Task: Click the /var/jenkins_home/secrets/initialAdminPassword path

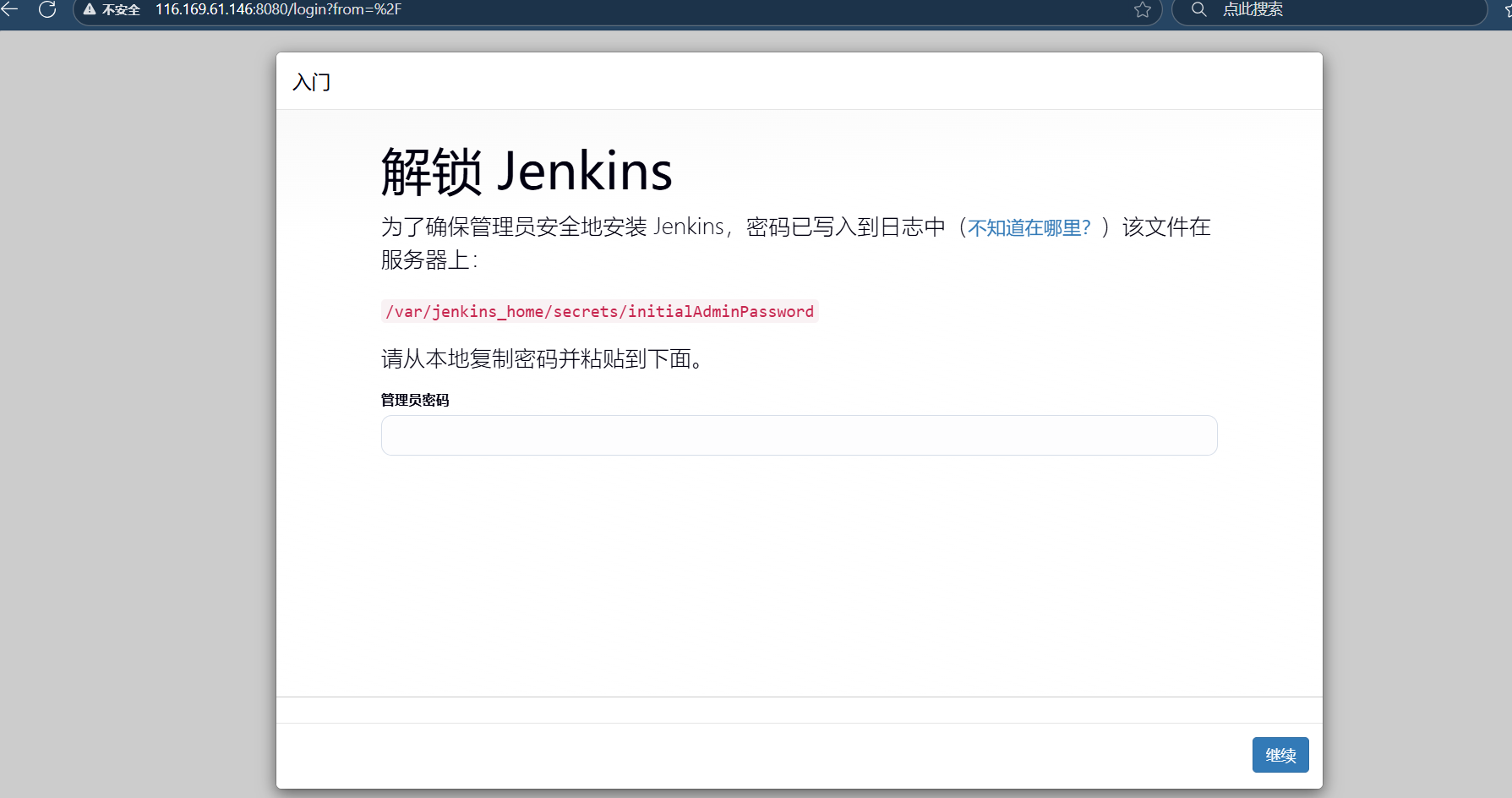Action: (599, 311)
